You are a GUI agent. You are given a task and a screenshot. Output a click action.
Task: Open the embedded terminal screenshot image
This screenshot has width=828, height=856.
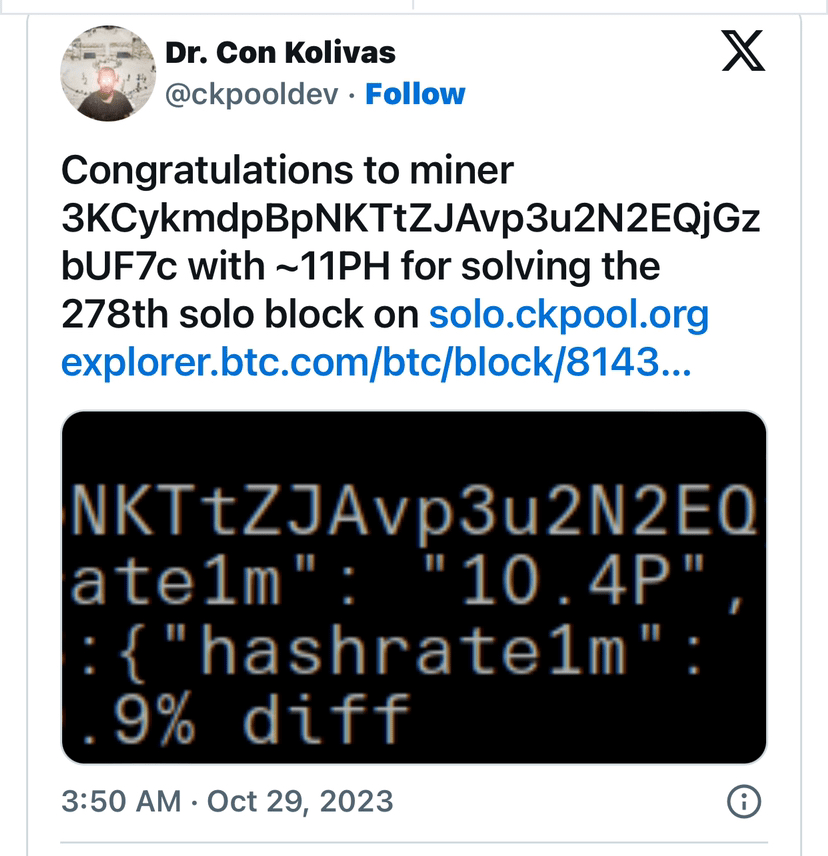click(414, 587)
